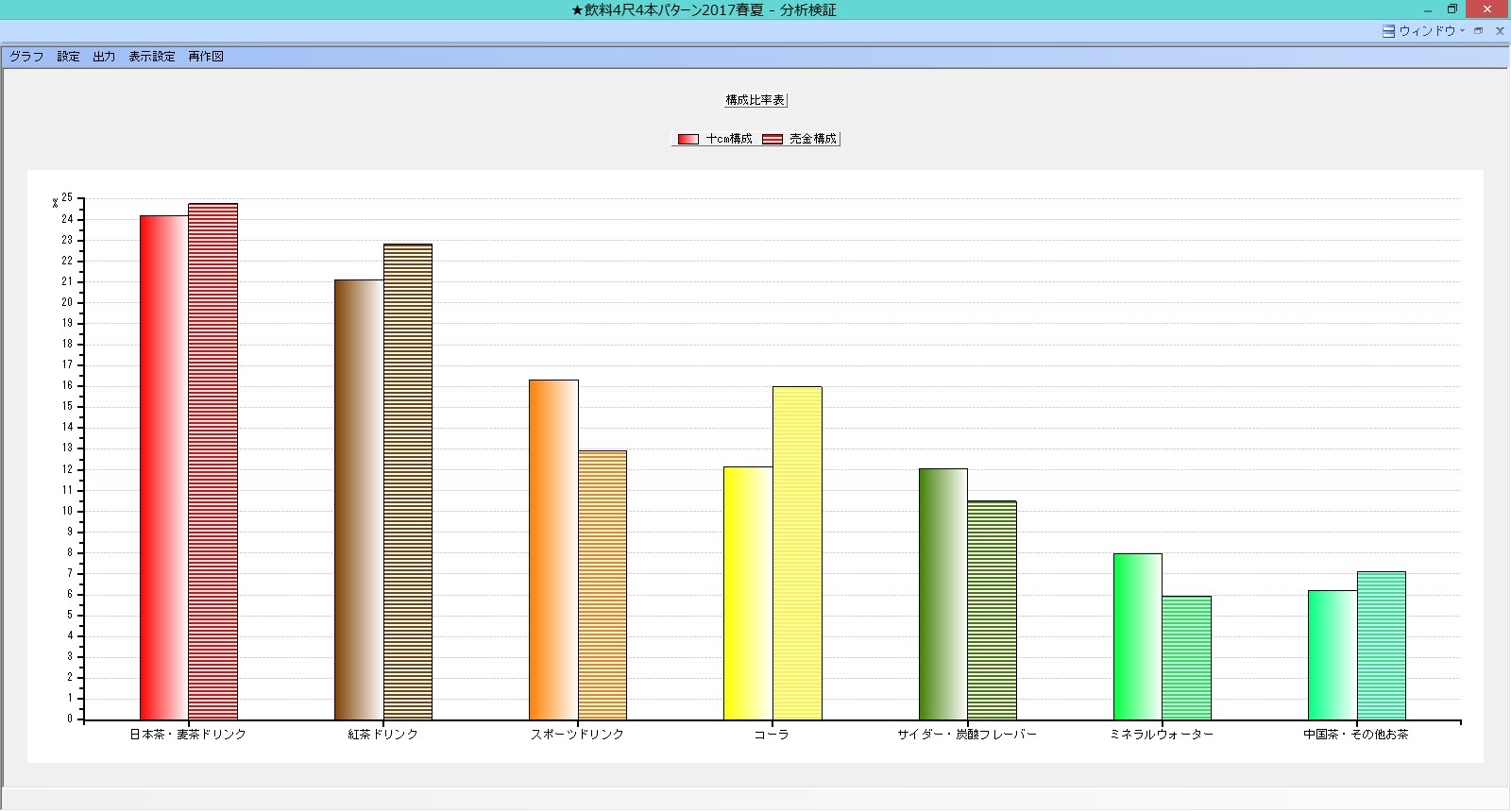The width and height of the screenshot is (1511, 812).
Task: Open the 設定 menu
Action: (68, 57)
